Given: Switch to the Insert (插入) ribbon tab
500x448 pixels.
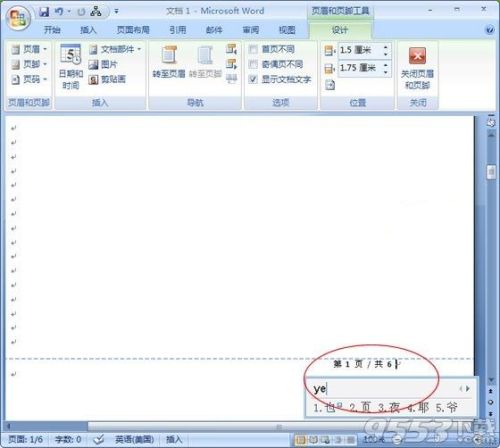Looking at the screenshot, I should click(88, 30).
